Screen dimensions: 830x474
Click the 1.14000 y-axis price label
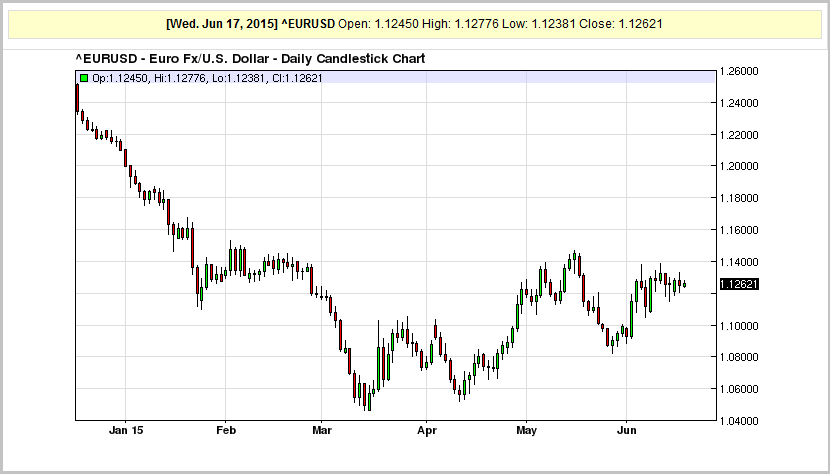pyautogui.click(x=739, y=262)
